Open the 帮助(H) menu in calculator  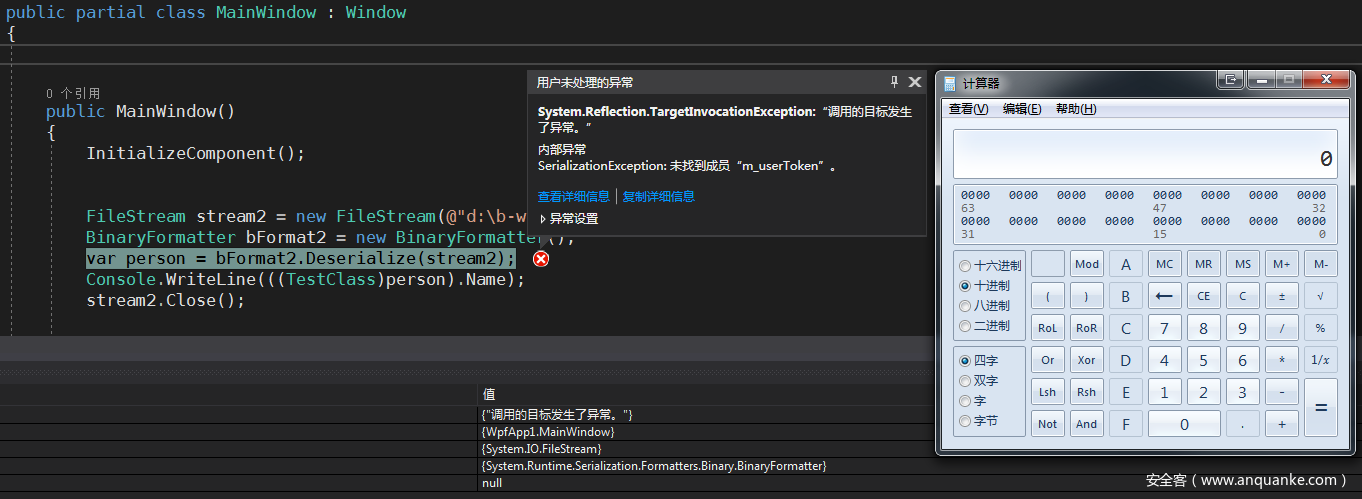click(x=1076, y=109)
